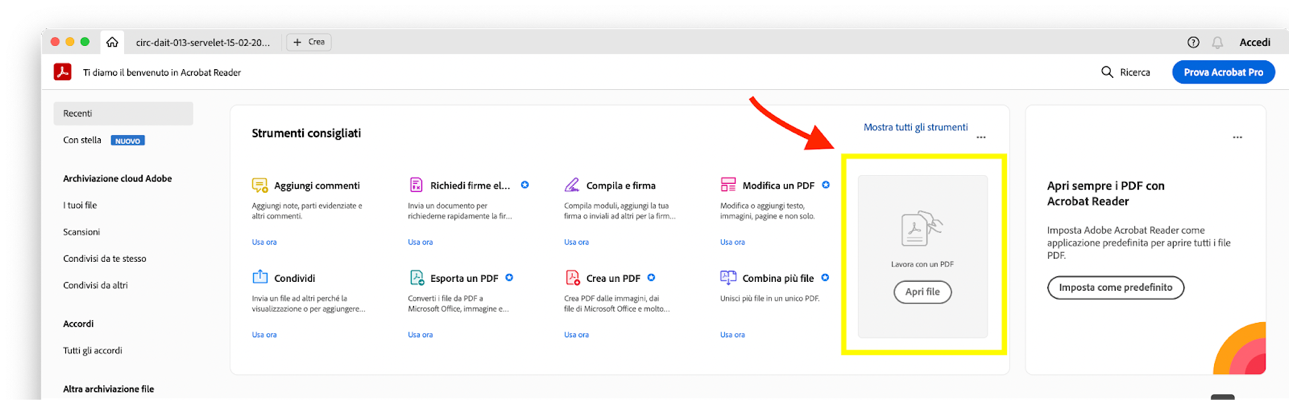Click the Imposta come predefinito button
The image size is (1289, 400).
pos(1116,287)
